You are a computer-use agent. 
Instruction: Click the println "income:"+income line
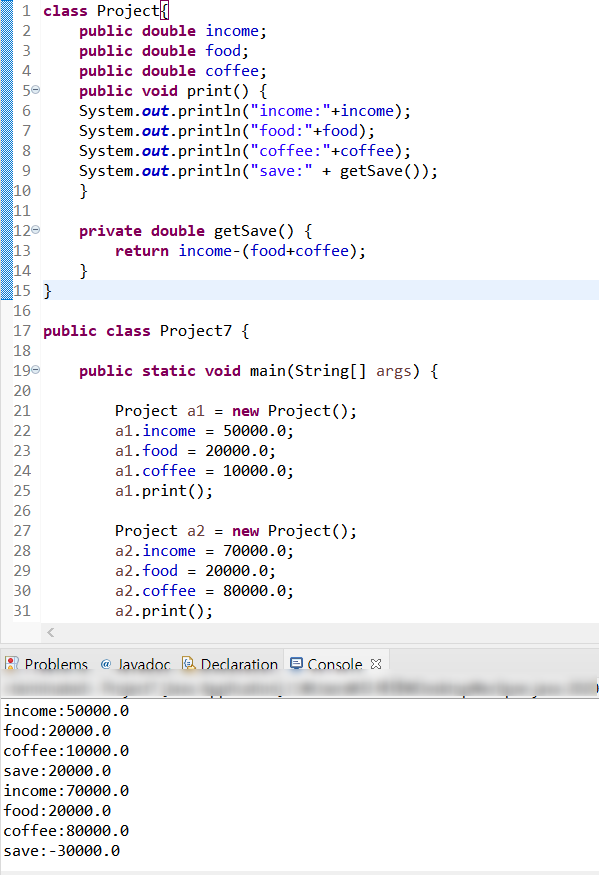click(245, 110)
